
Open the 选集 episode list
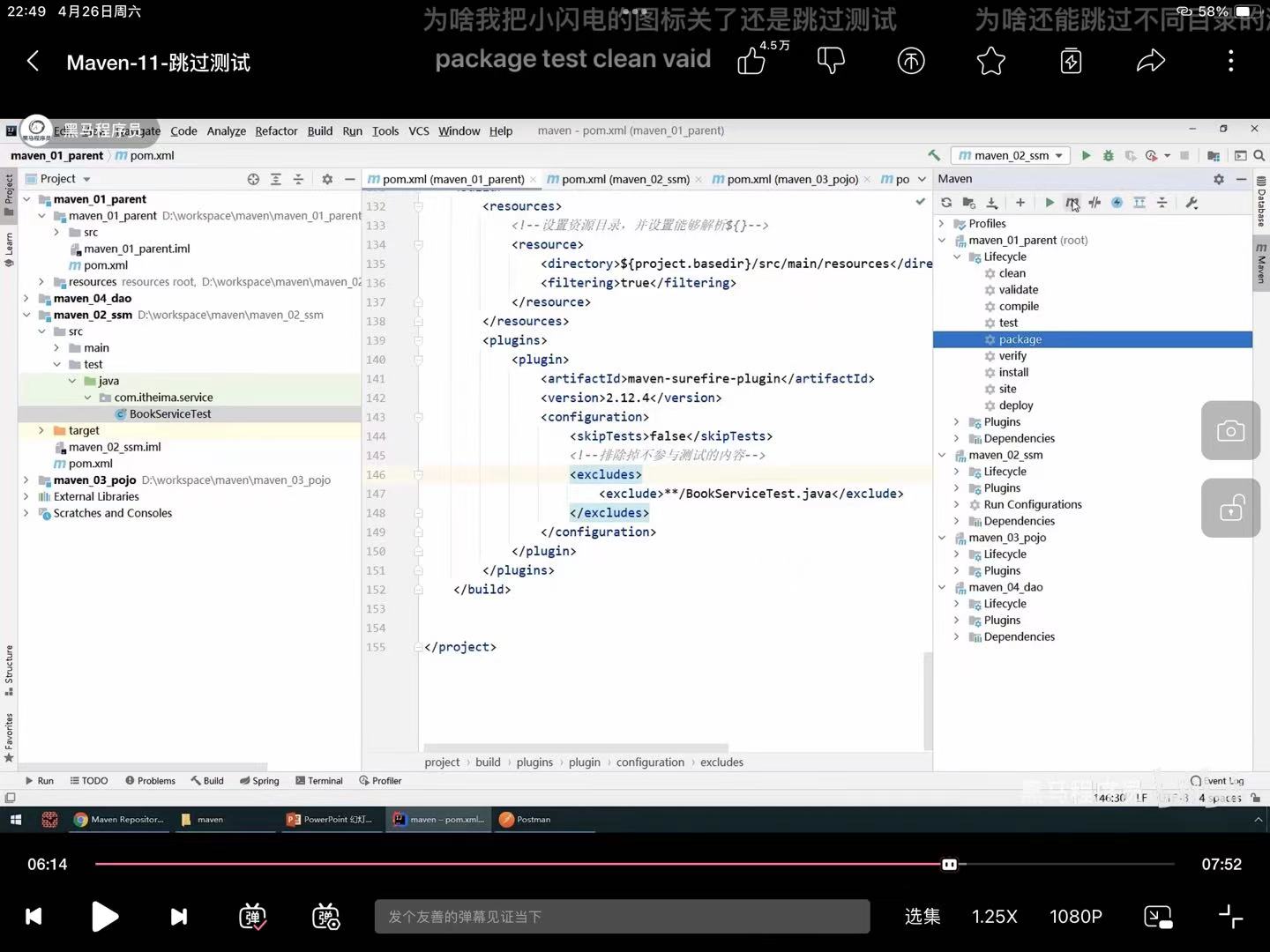pos(923,917)
